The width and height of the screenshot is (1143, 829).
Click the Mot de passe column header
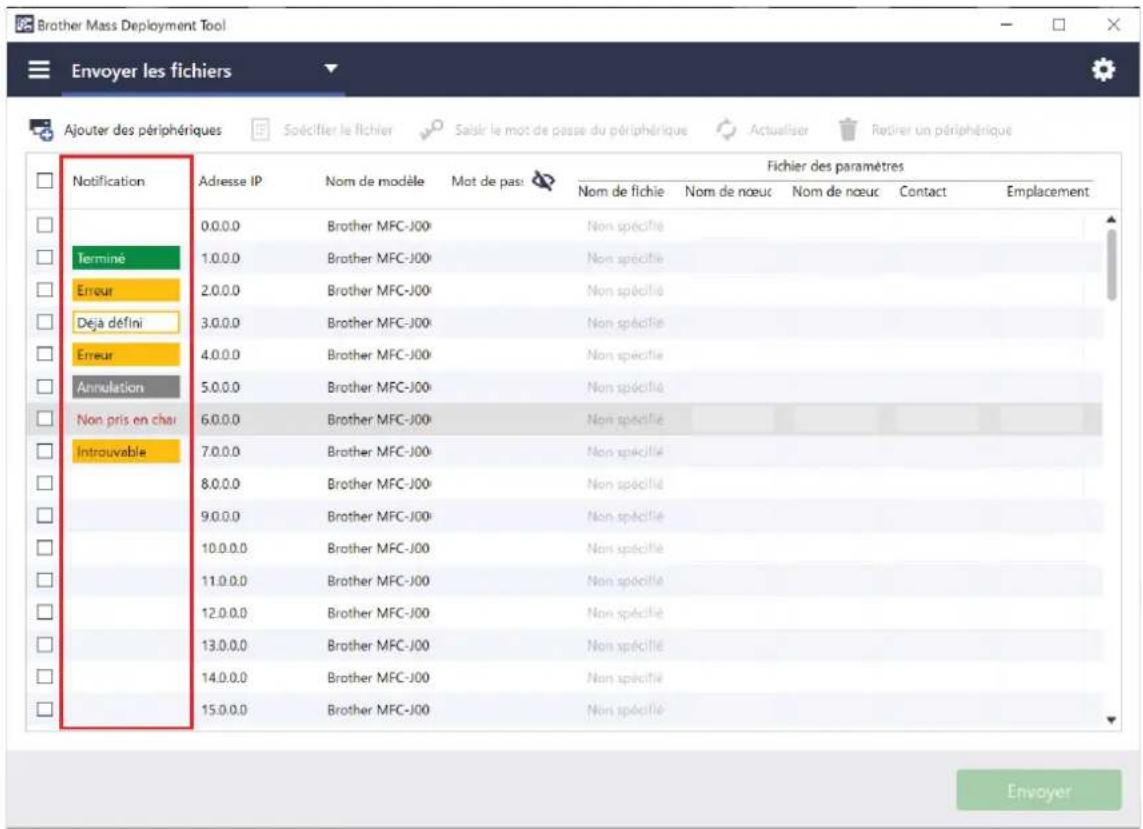pyautogui.click(x=487, y=181)
